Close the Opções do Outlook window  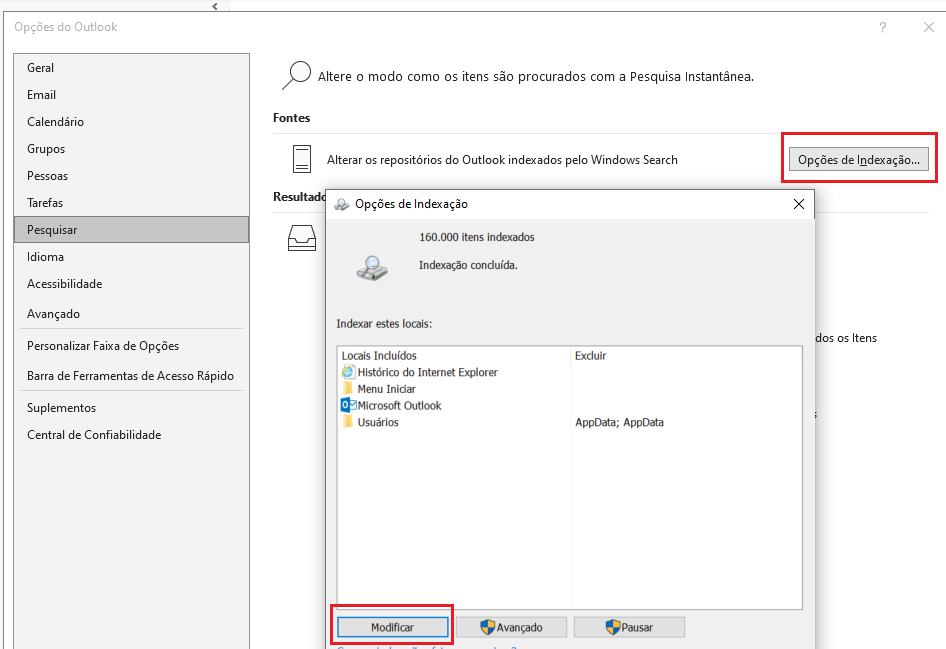click(x=929, y=27)
